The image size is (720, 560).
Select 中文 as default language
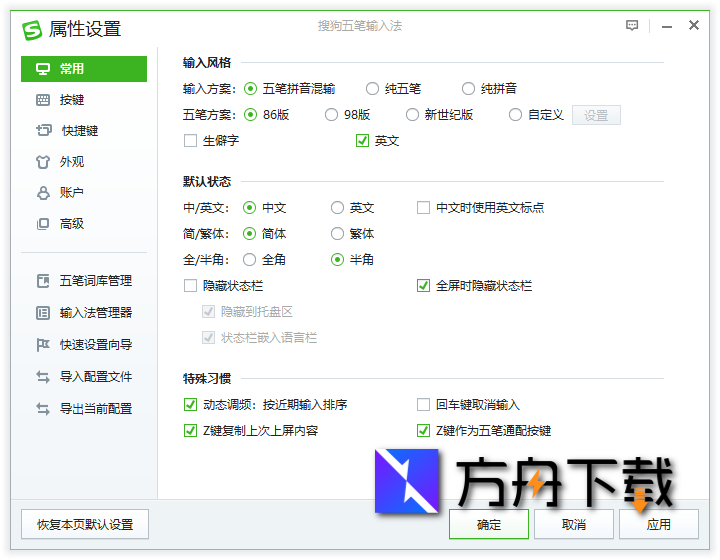click(249, 208)
